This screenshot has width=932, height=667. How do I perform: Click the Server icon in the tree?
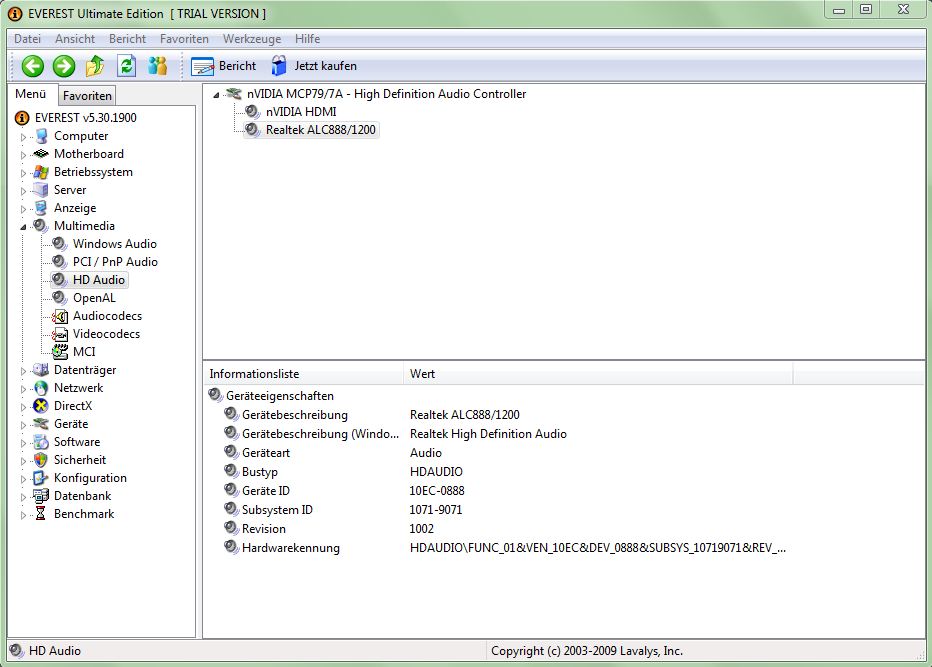pos(41,190)
